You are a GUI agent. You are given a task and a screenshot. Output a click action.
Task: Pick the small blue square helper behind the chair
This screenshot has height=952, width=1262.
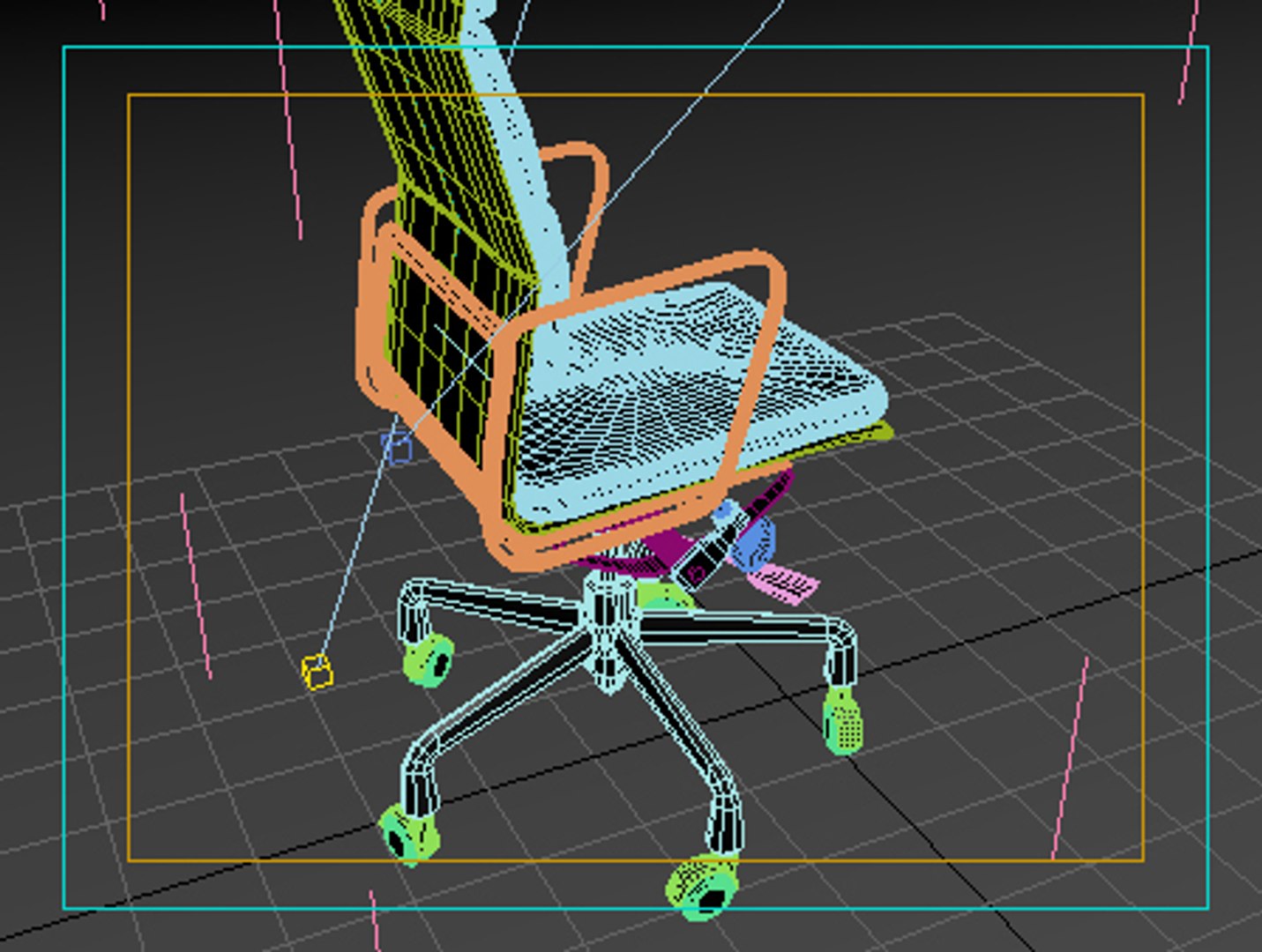(398, 449)
